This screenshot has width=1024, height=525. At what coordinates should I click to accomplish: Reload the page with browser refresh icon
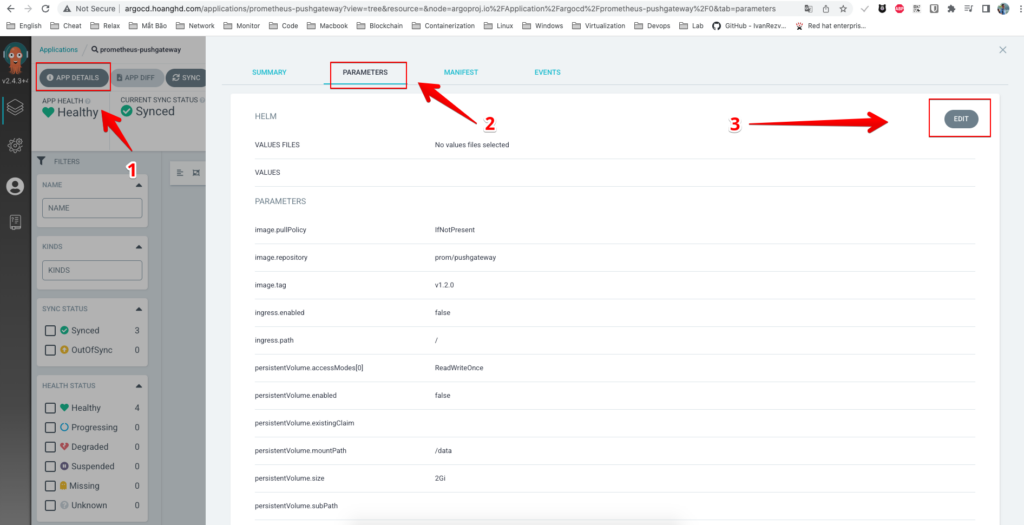[x=45, y=9]
